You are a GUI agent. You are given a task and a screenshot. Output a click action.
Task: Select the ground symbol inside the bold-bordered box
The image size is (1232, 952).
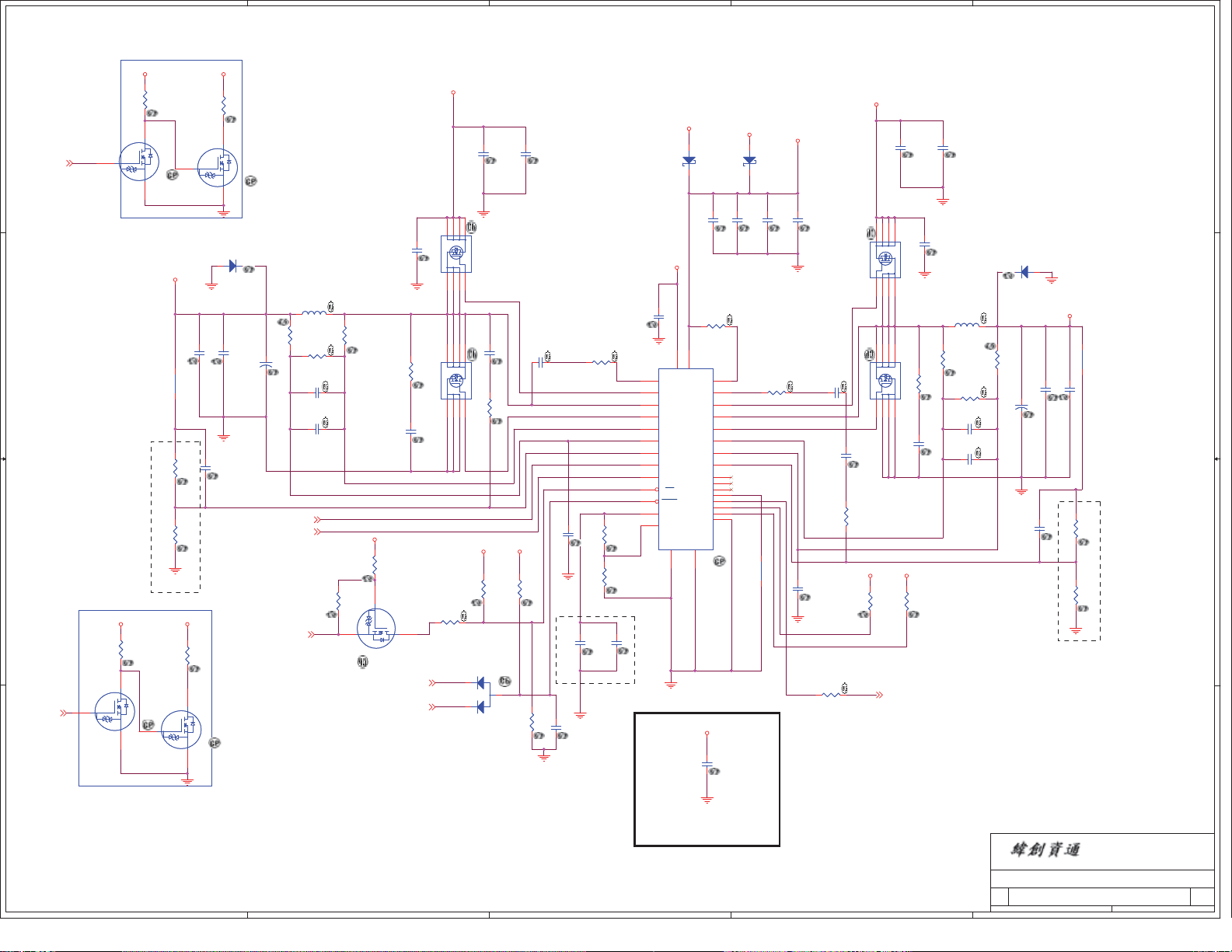[707, 800]
